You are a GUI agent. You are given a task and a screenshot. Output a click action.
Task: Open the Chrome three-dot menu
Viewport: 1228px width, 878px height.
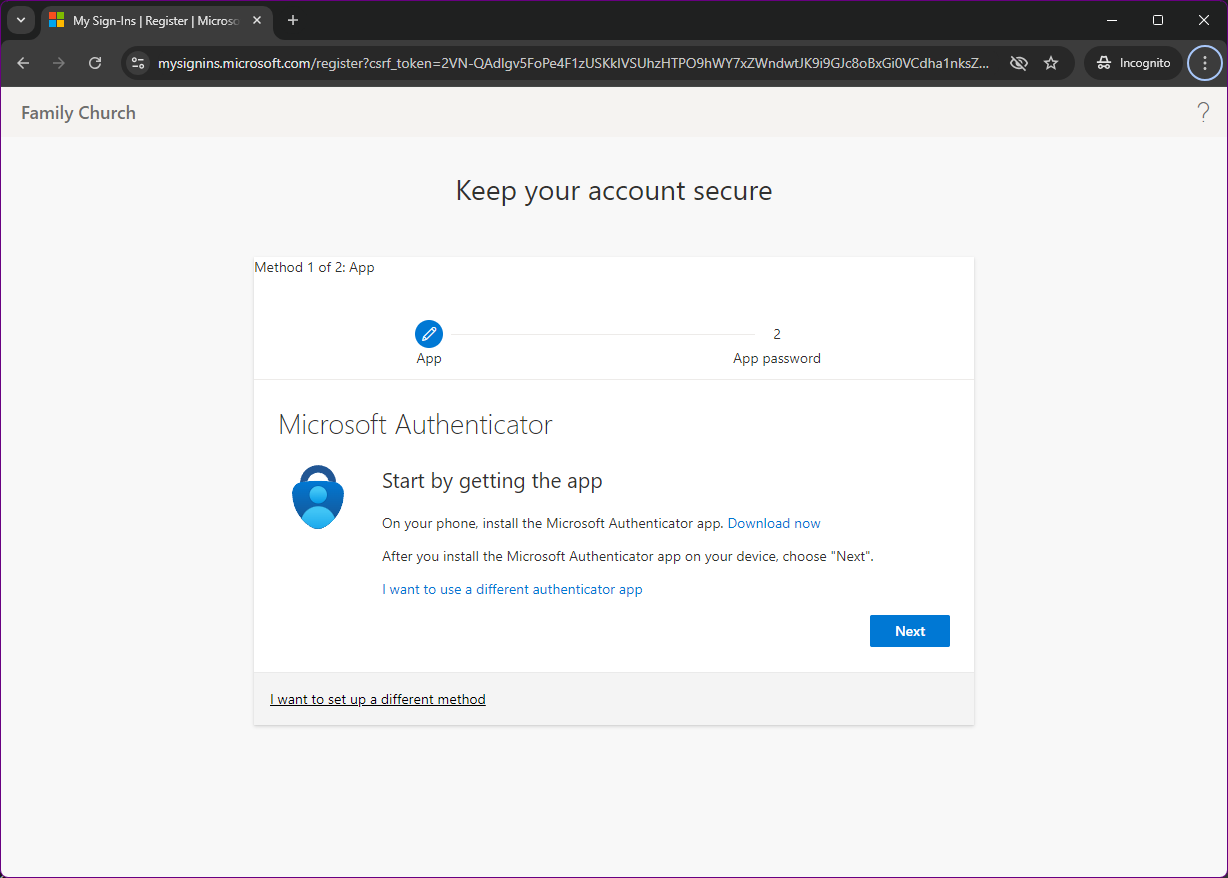point(1204,63)
